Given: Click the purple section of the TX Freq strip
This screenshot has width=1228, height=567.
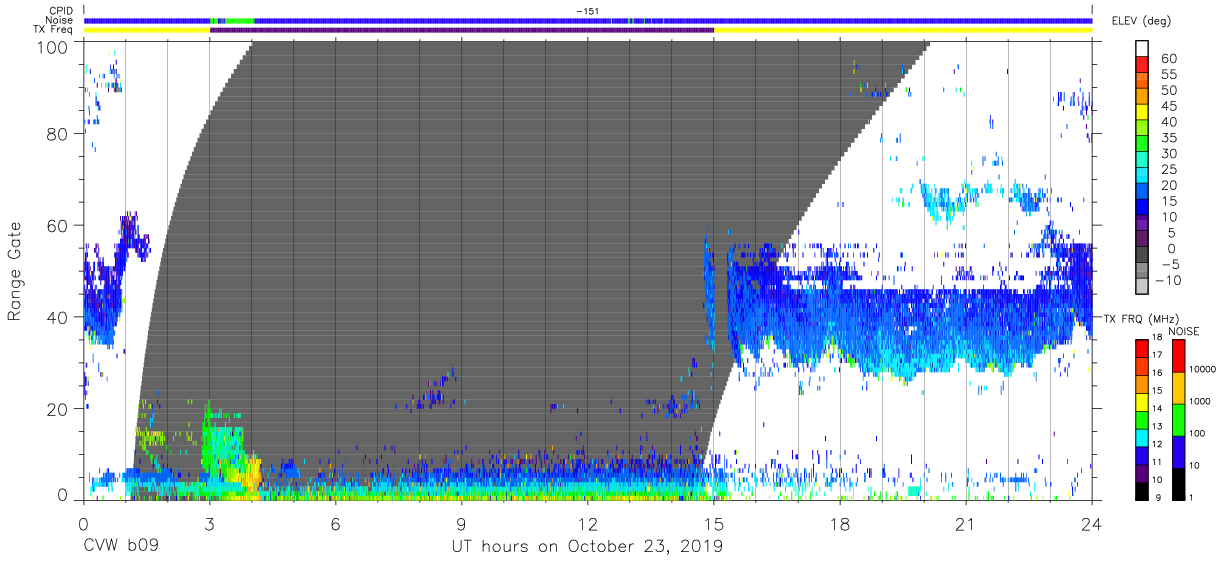Looking at the screenshot, I should (462, 30).
